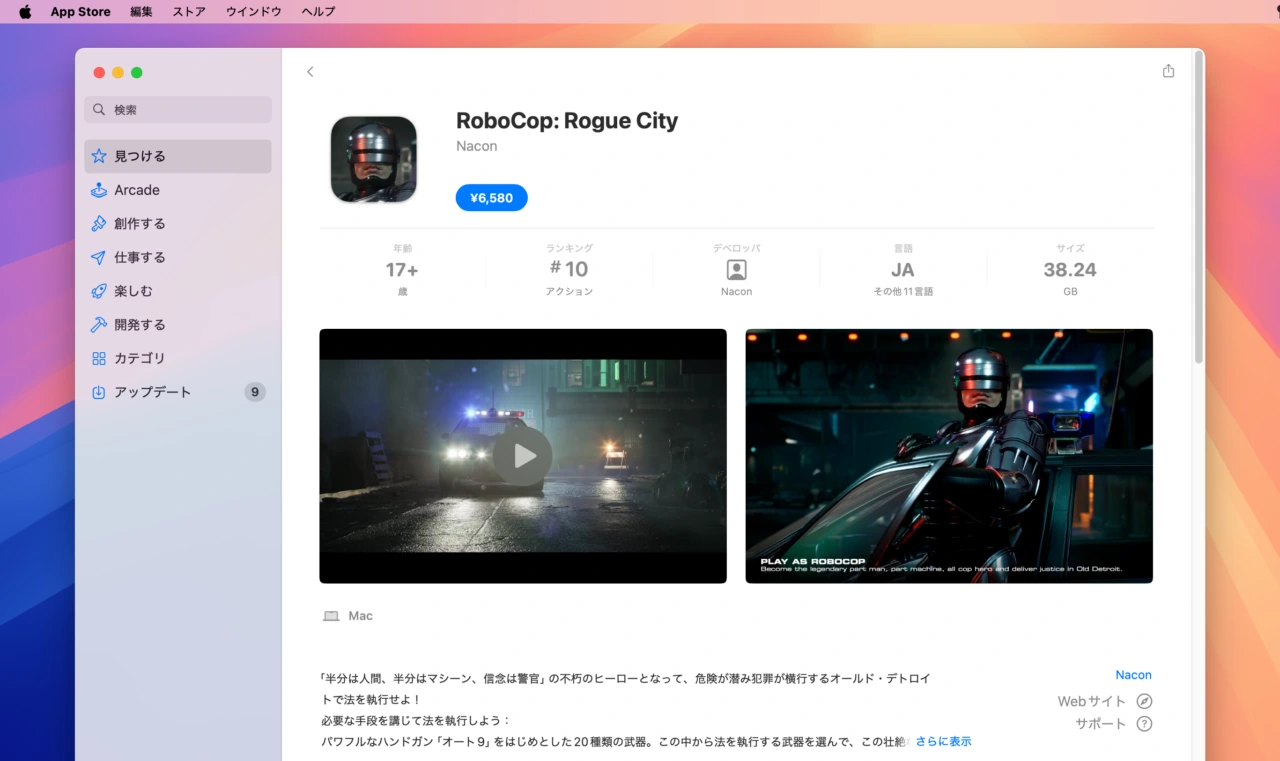This screenshot has width=1280, height=761.
Task: Expand description with さらに表示
Action: tap(943, 742)
